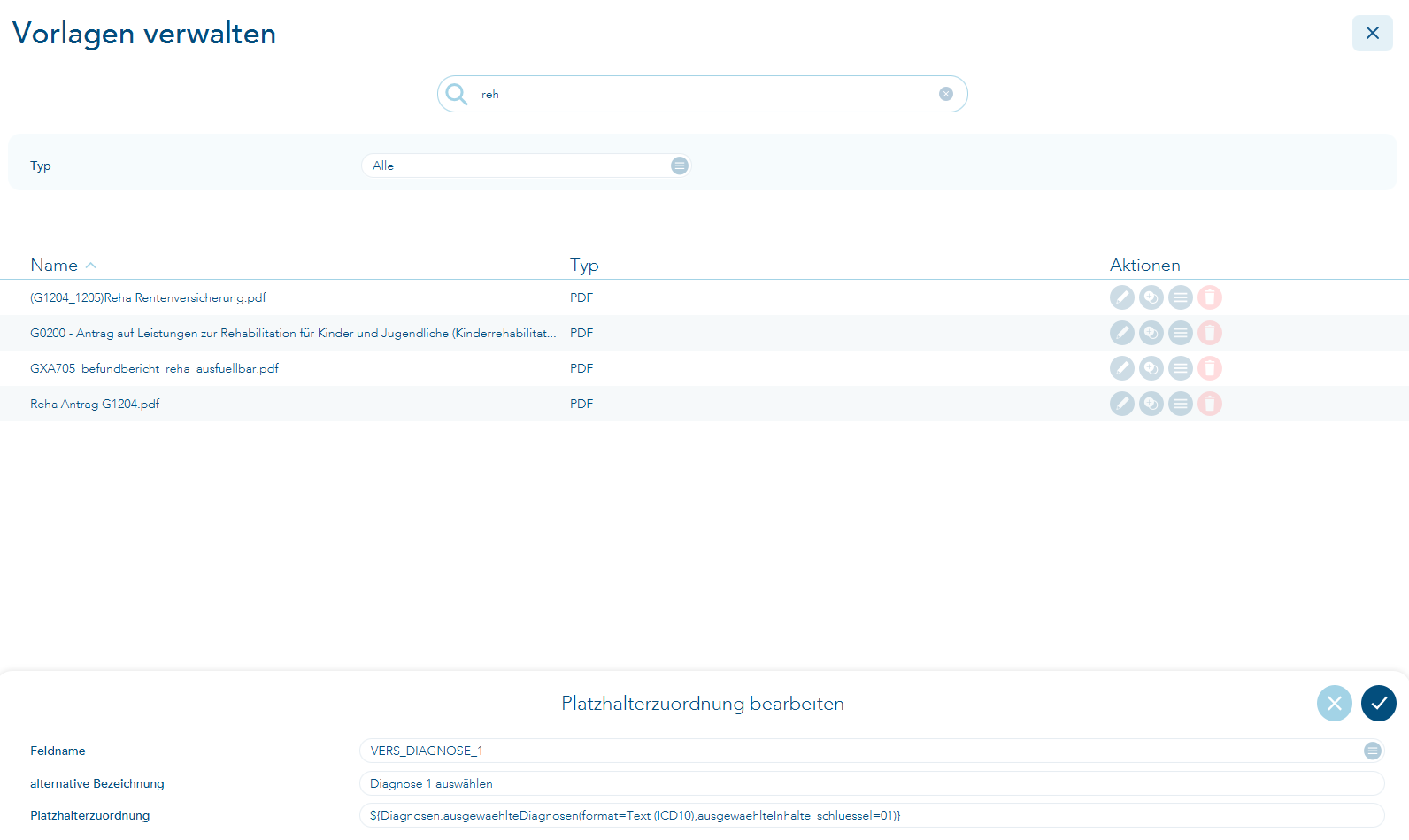Confirm placeholder assignment with checkmark button
Image resolution: width=1409 pixels, height=840 pixels.
(1378, 704)
